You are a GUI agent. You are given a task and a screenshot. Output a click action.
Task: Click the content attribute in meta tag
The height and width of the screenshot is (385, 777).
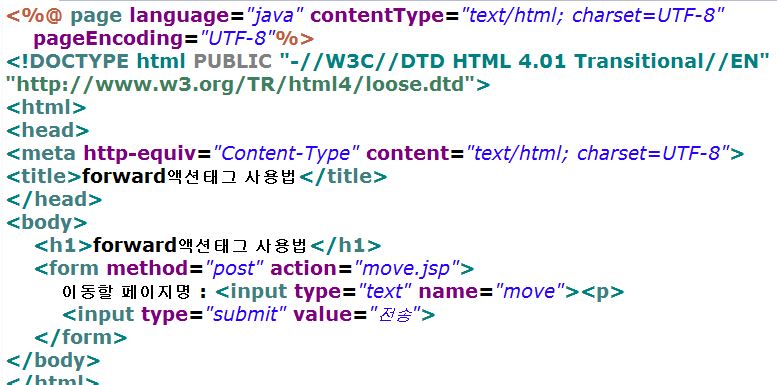408,153
